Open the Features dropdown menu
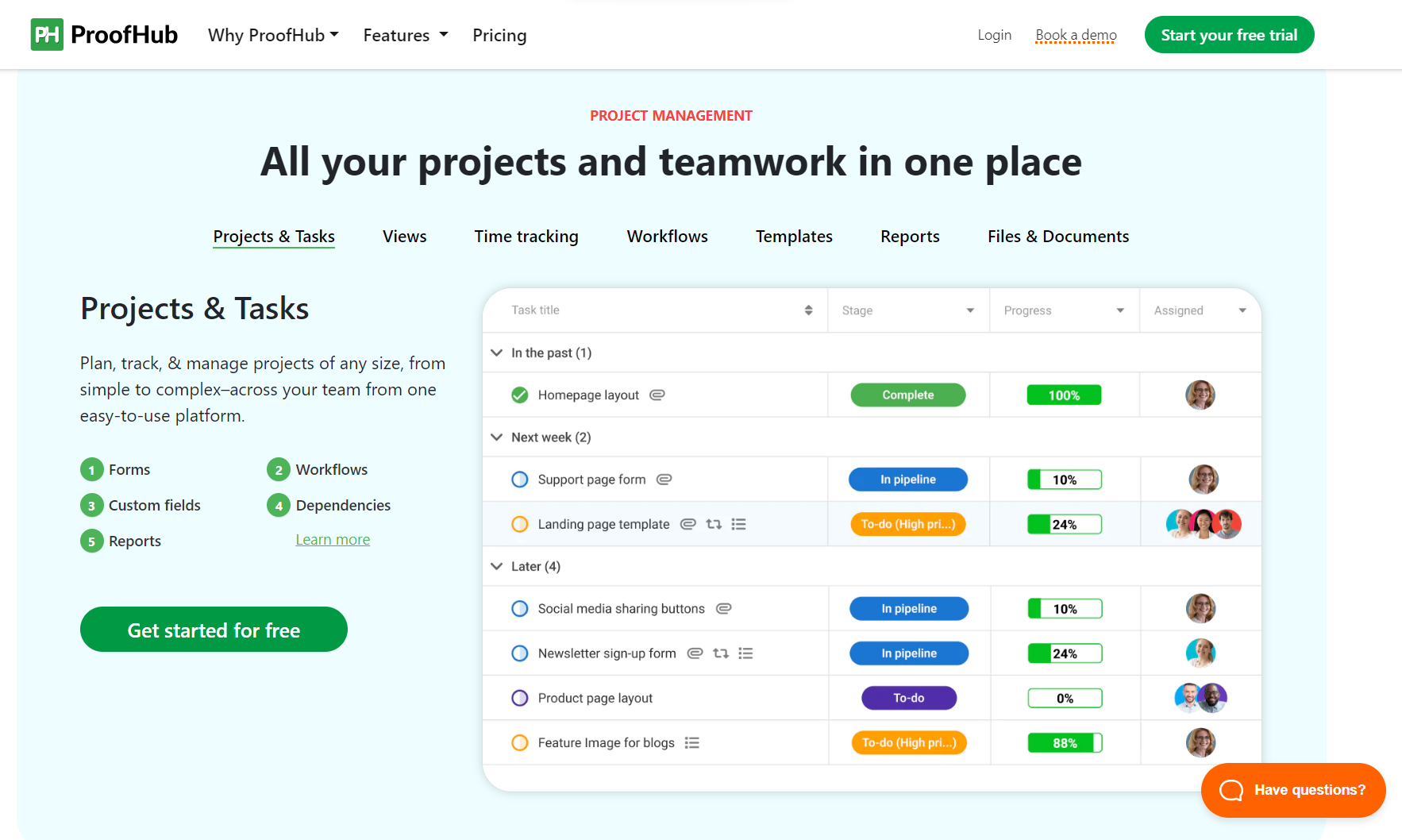Viewport: 1402px width, 840px height. tap(406, 35)
